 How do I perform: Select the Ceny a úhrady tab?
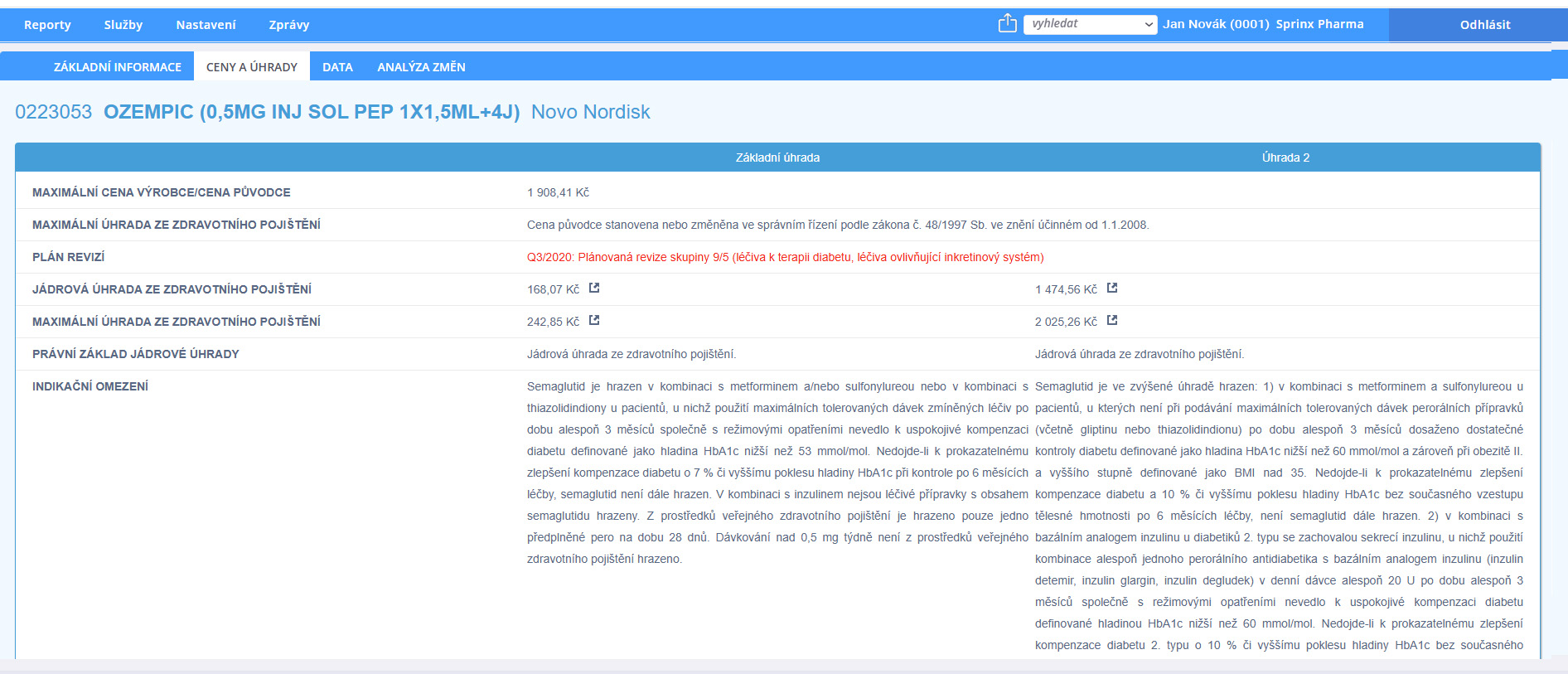(x=252, y=67)
